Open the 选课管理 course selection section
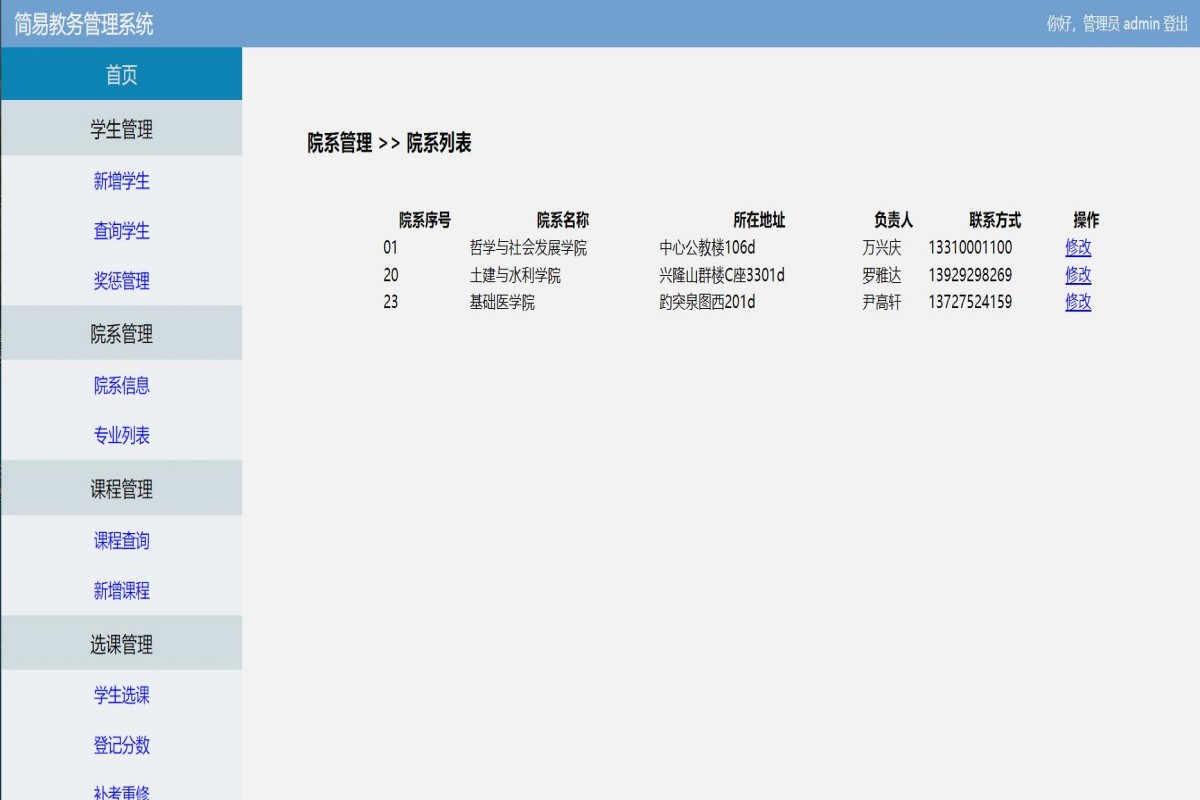Screen dimensions: 1200x800 pyautogui.click(x=122, y=643)
